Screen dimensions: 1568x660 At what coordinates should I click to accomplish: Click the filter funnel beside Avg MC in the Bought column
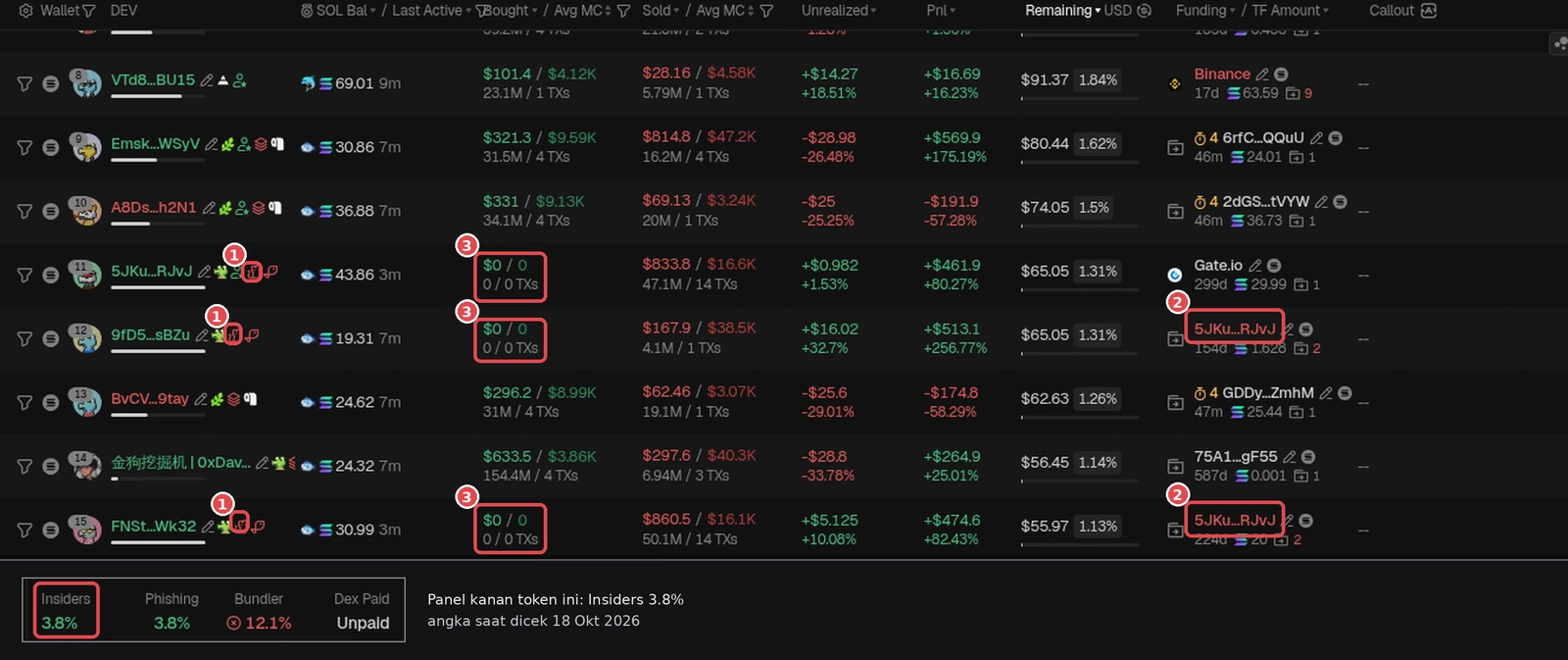623,11
